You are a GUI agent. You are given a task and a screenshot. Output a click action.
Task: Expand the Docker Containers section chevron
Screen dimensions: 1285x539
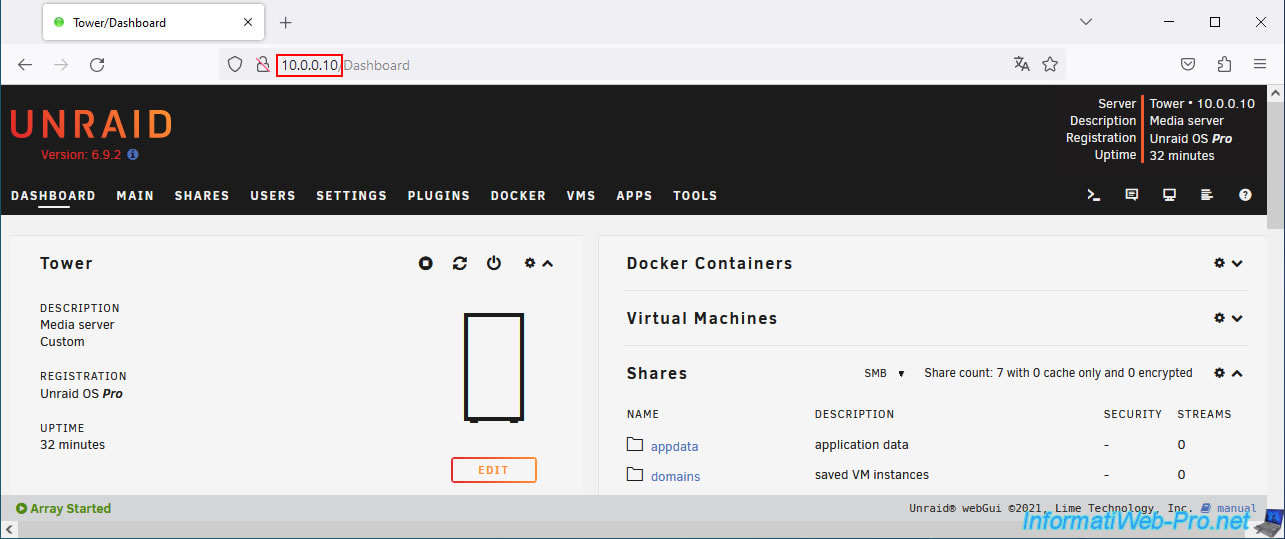[1238, 263]
